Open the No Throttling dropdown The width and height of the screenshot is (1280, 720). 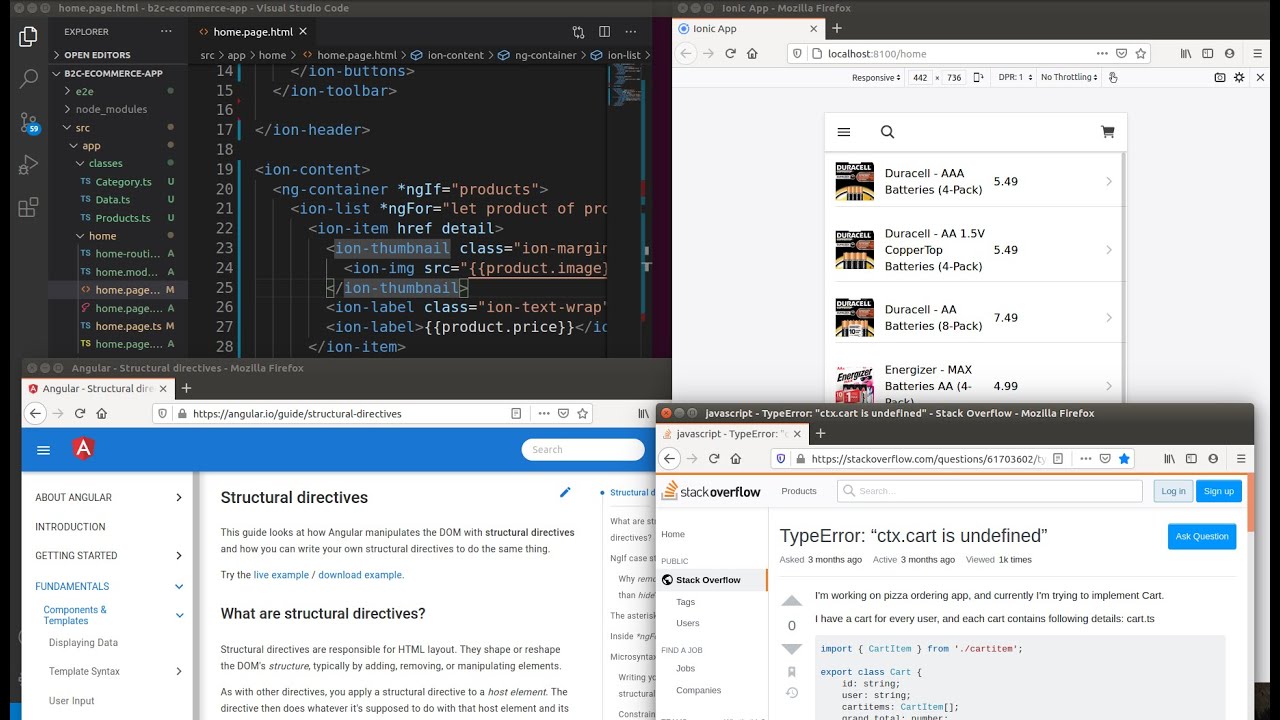point(1070,77)
